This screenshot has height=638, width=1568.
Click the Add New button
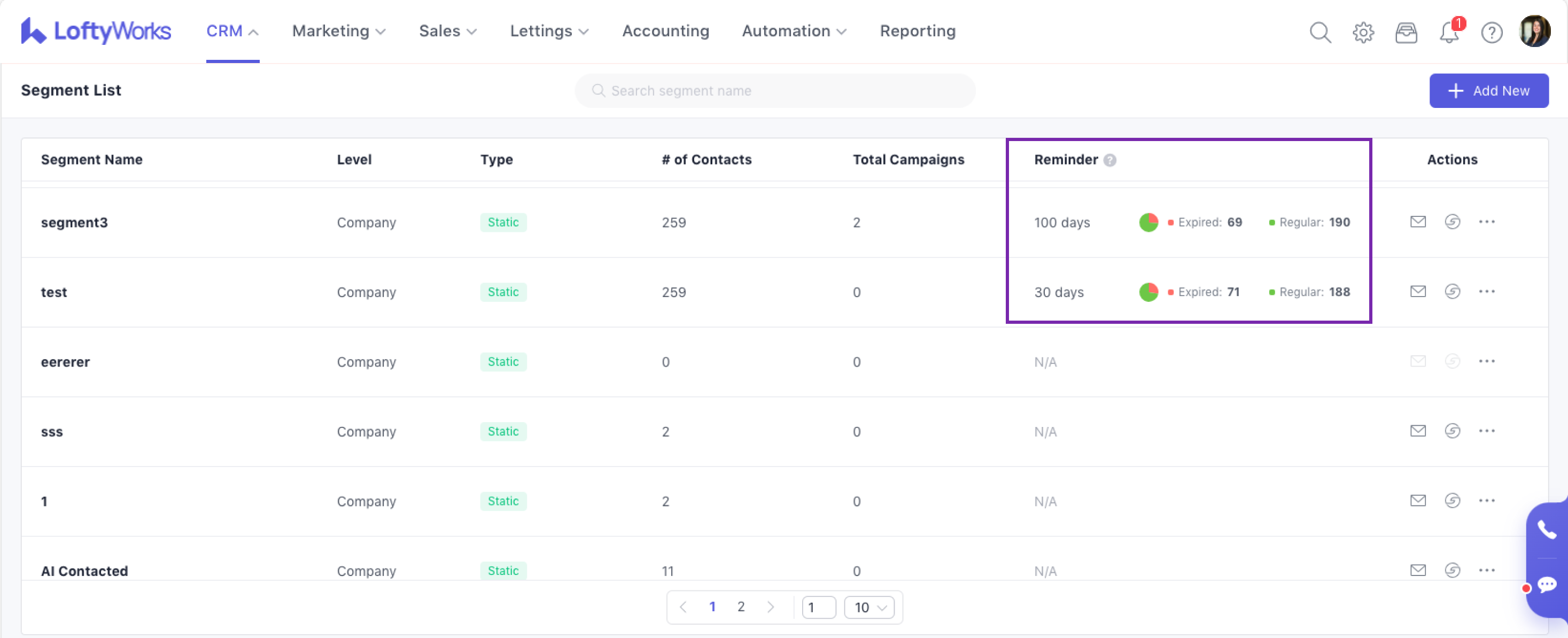(1488, 91)
